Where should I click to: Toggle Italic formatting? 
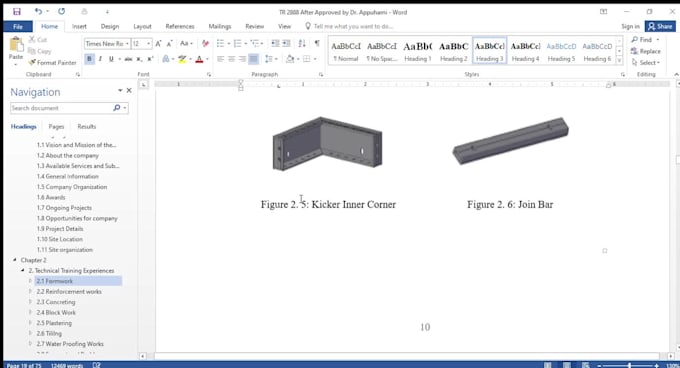(x=100, y=59)
